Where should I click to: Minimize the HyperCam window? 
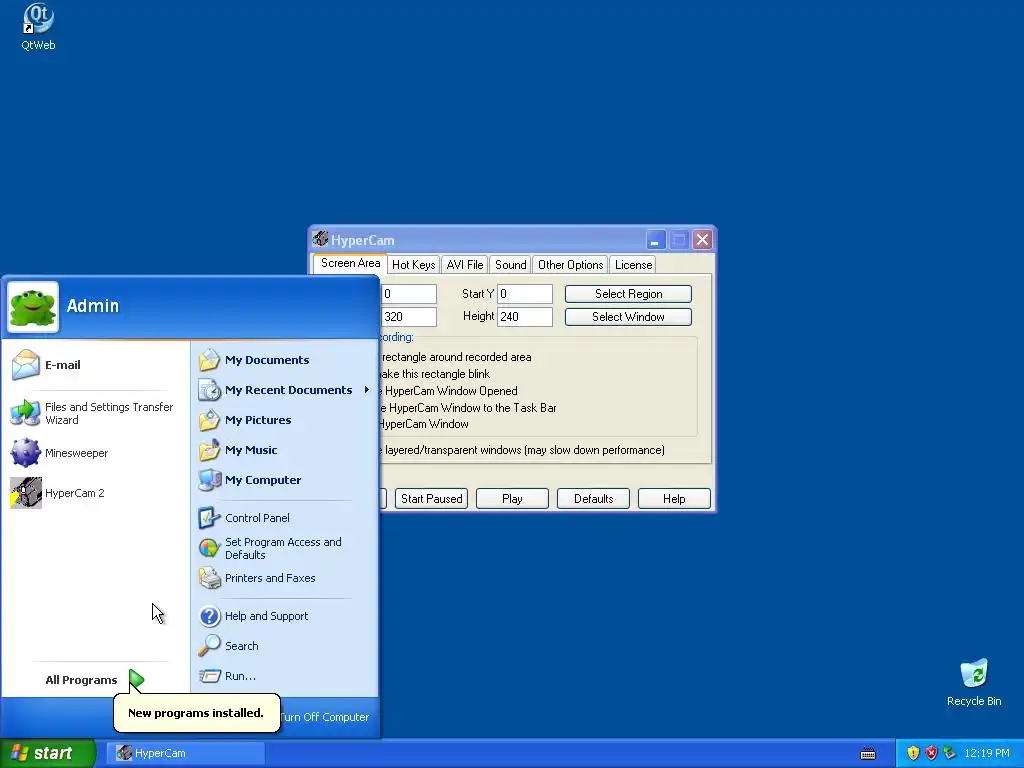(656, 240)
